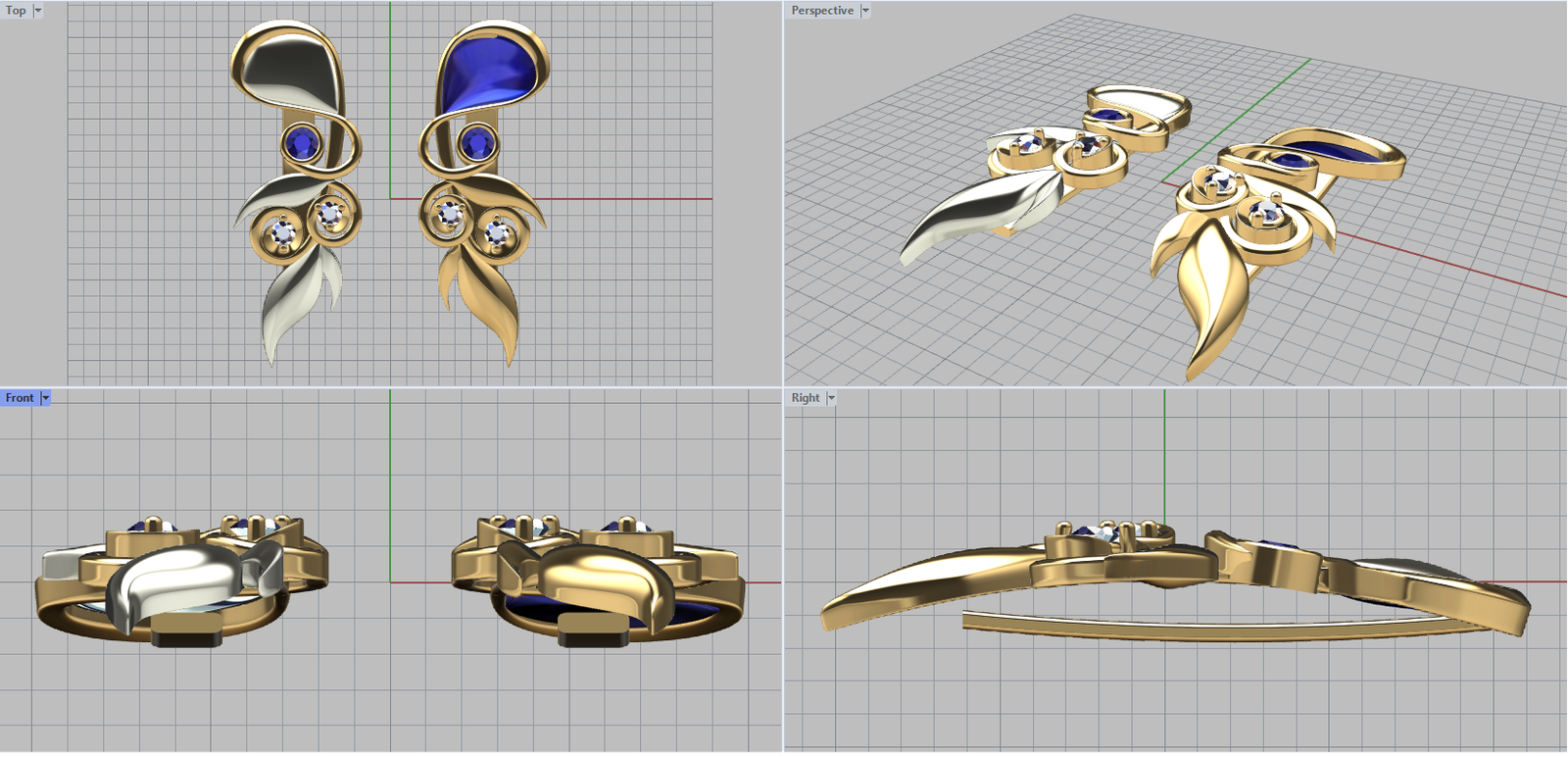
Task: Expand the Front viewport dropdown arrow
Action: tap(46, 398)
